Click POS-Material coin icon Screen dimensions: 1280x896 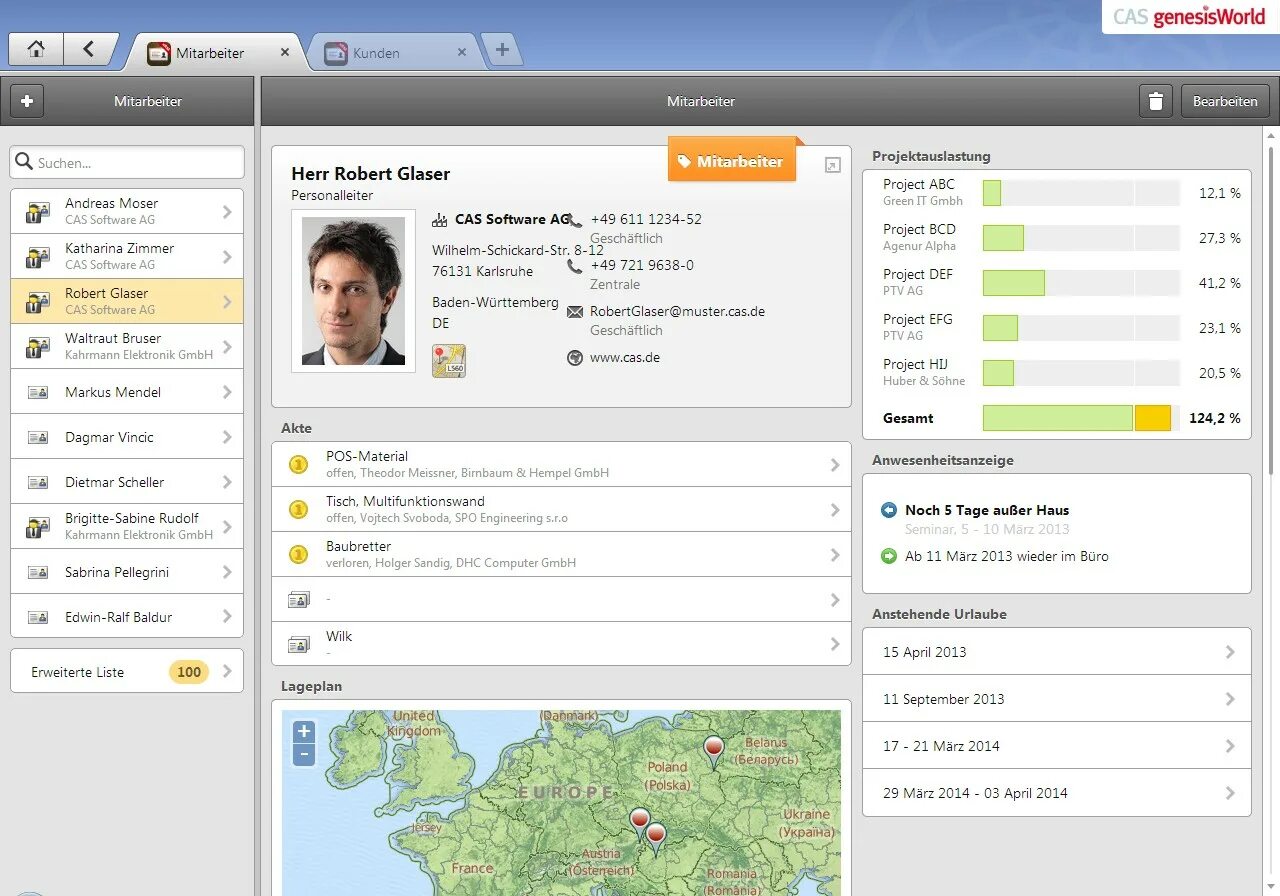point(298,464)
